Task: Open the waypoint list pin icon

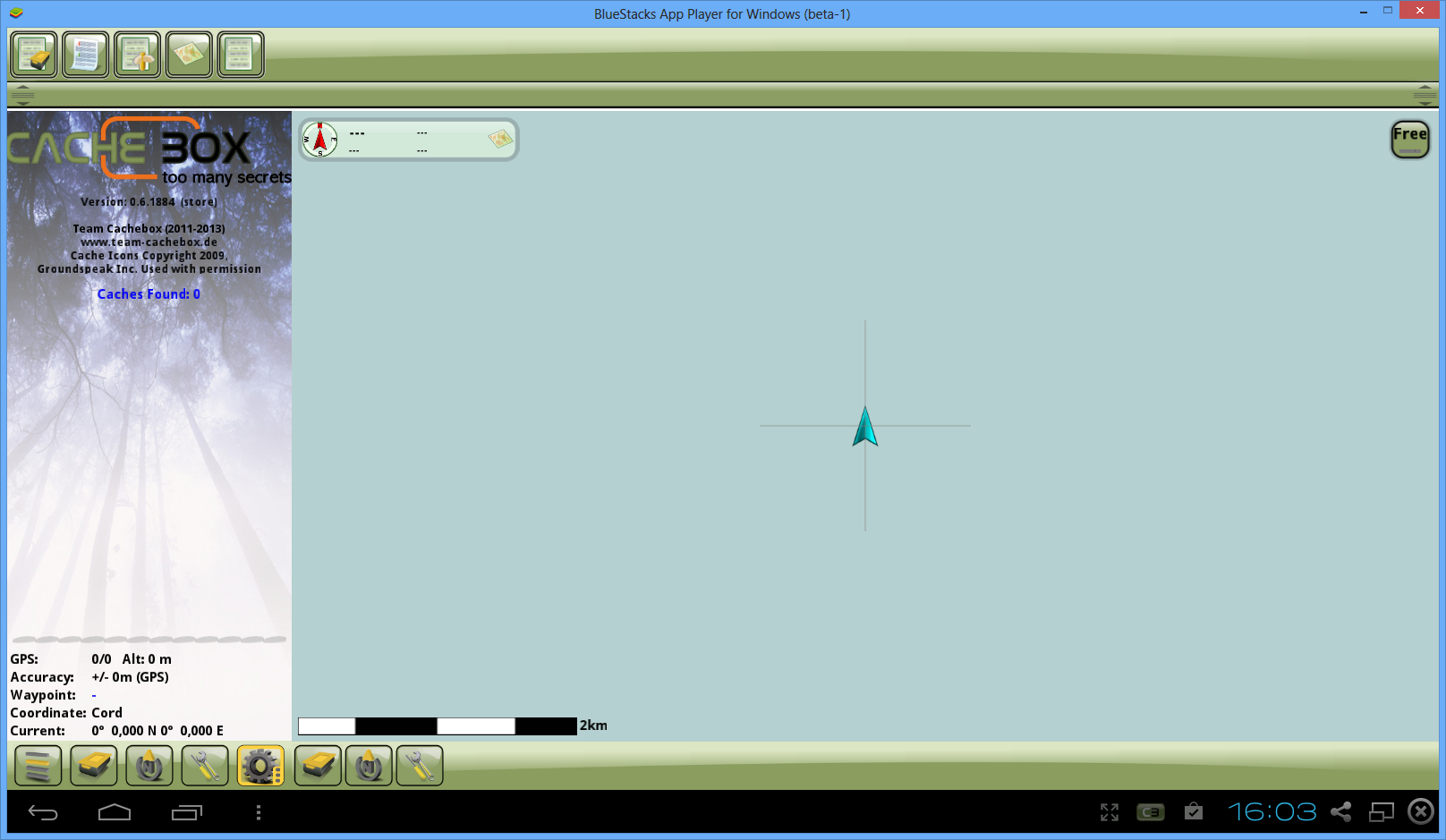Action: click(137, 55)
